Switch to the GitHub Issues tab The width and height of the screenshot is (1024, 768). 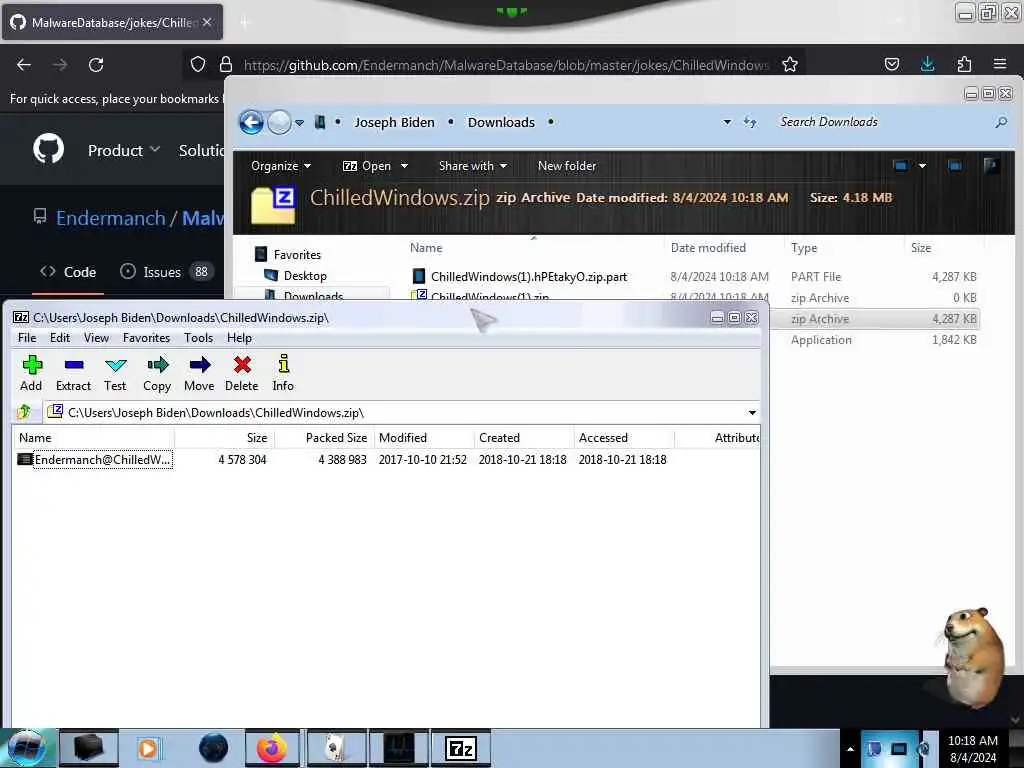(x=167, y=272)
